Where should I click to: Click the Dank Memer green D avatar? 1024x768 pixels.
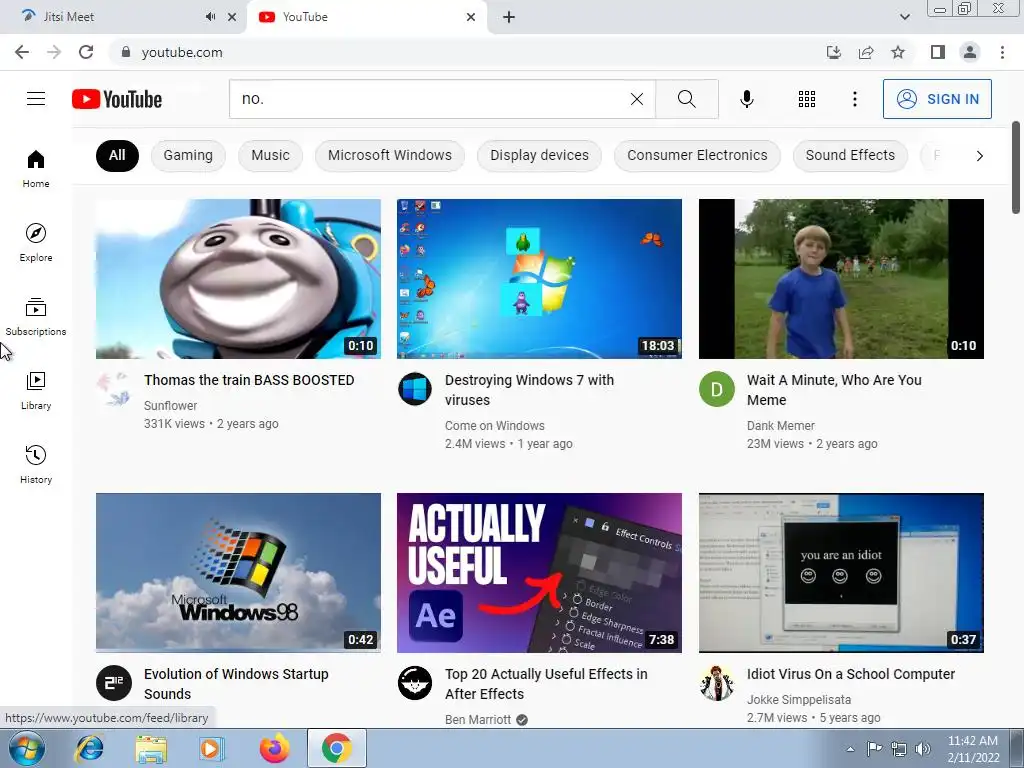click(x=716, y=389)
